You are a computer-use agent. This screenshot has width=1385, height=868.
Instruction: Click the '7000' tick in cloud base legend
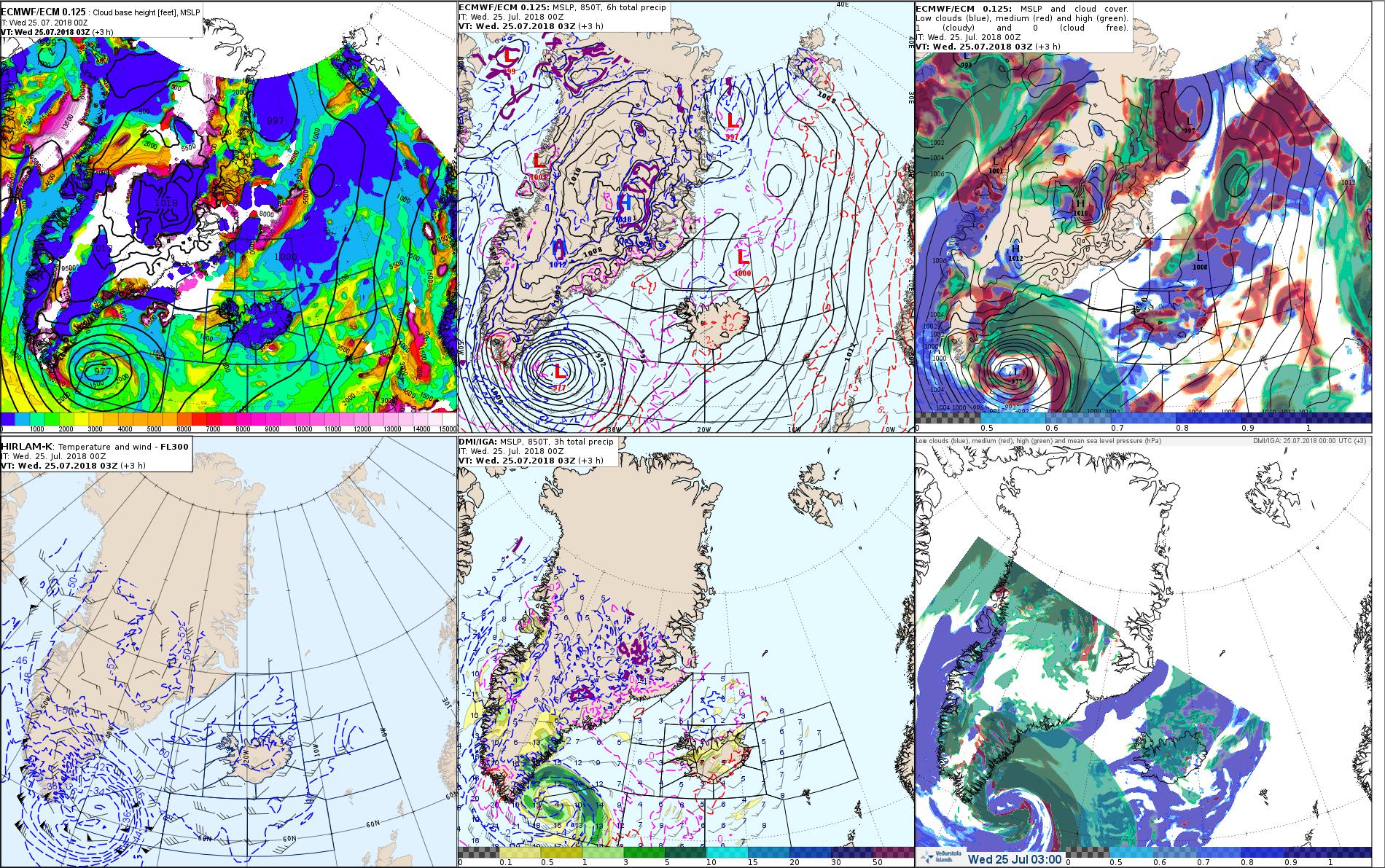coord(213,429)
